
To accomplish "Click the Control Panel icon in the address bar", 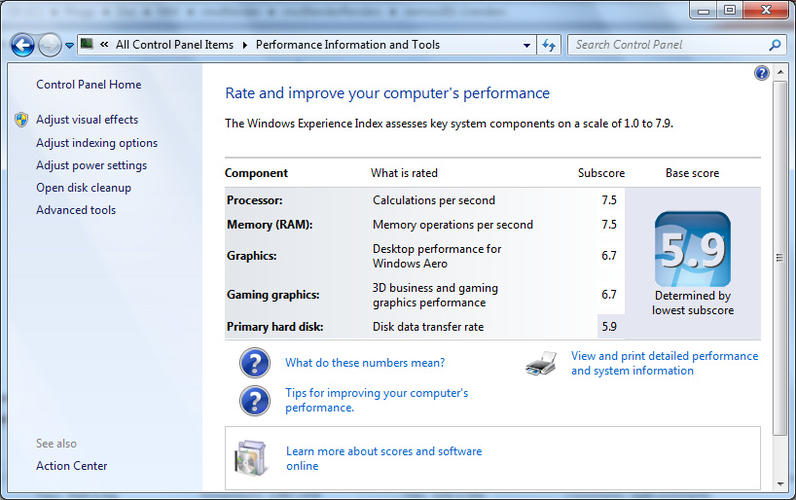I will (x=87, y=44).
